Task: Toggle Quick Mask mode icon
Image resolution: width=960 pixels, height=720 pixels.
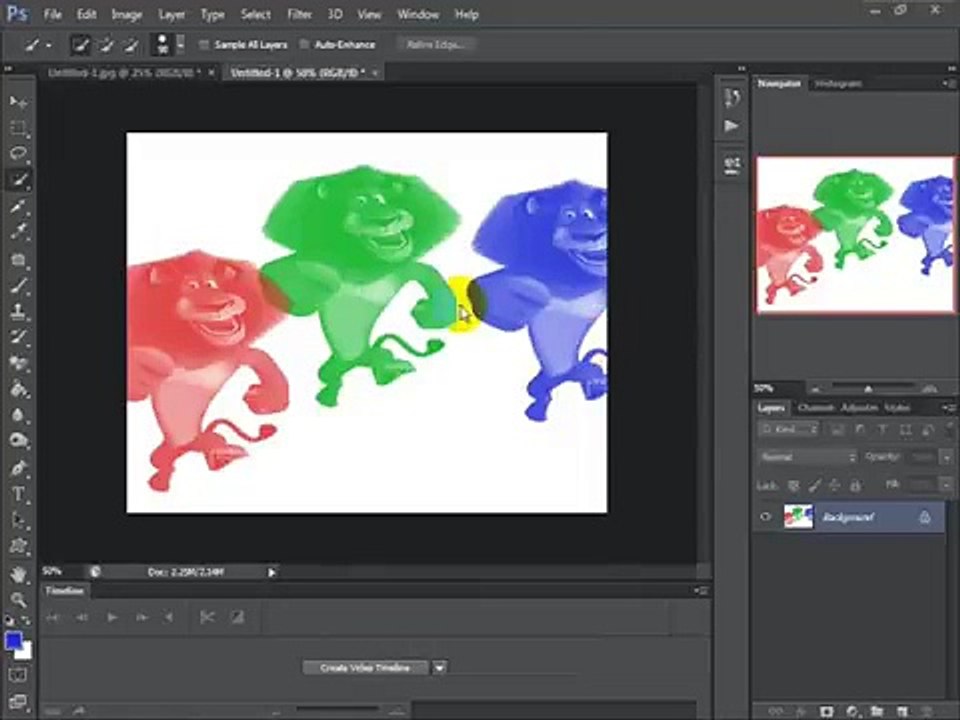Action: 18,675
